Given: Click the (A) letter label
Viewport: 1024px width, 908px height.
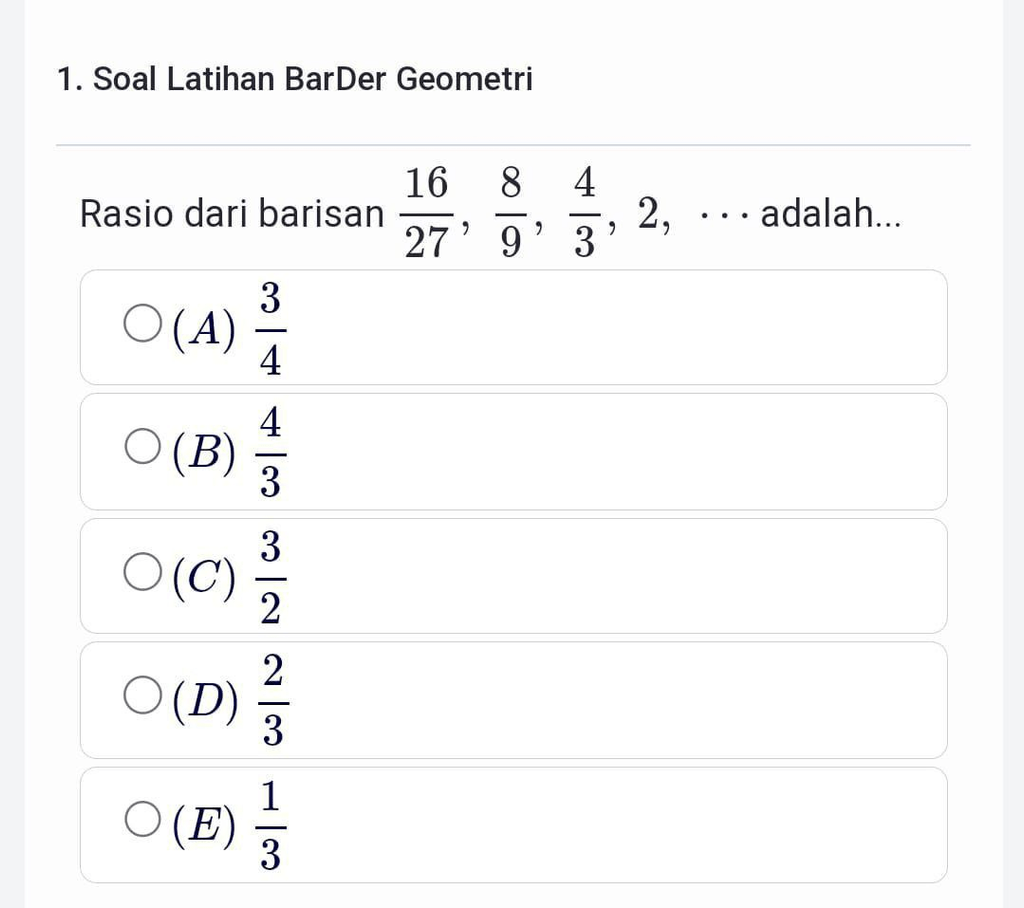Looking at the screenshot, I should (x=205, y=328).
